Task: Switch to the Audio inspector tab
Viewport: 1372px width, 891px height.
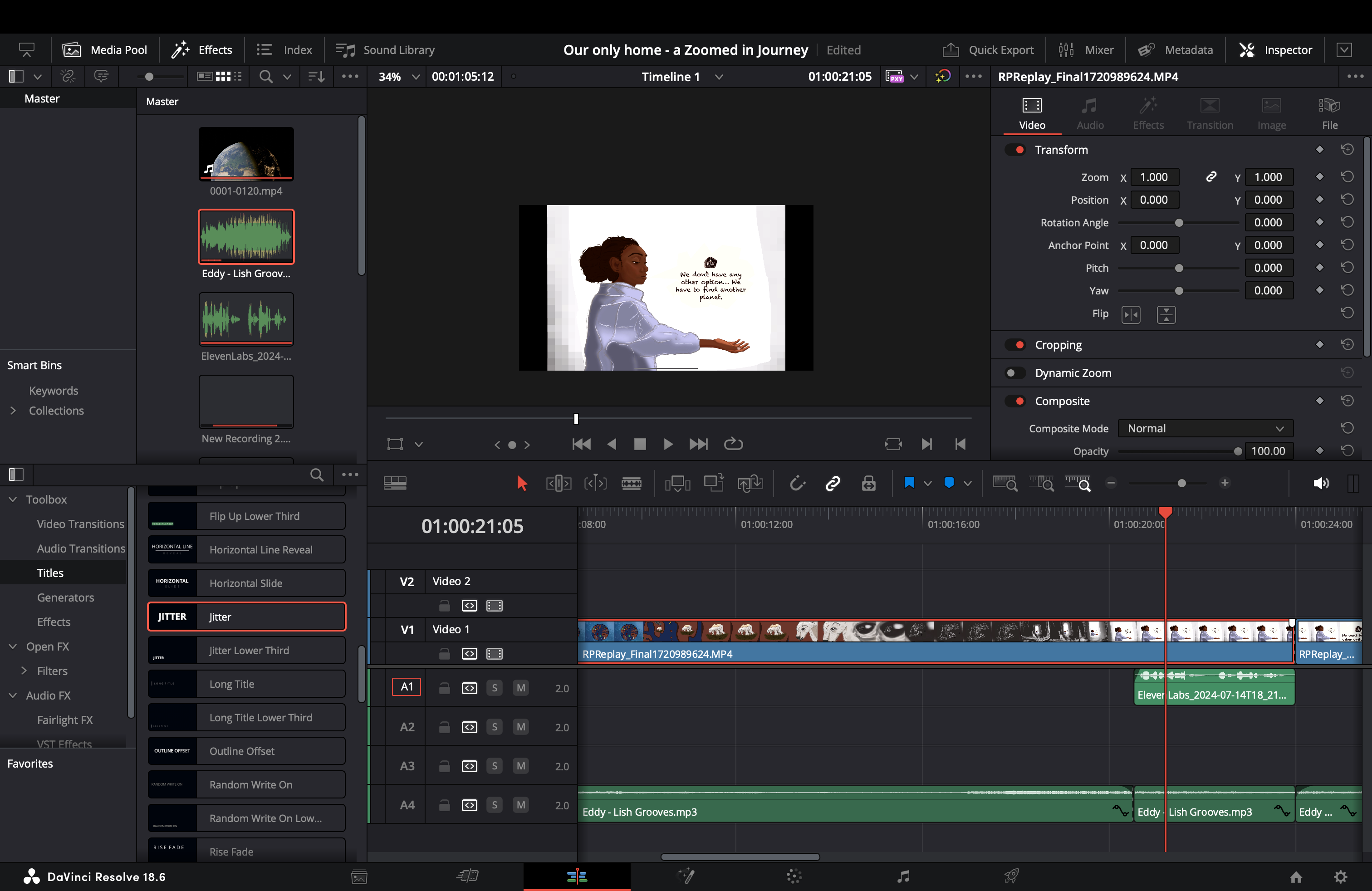Action: tap(1089, 114)
